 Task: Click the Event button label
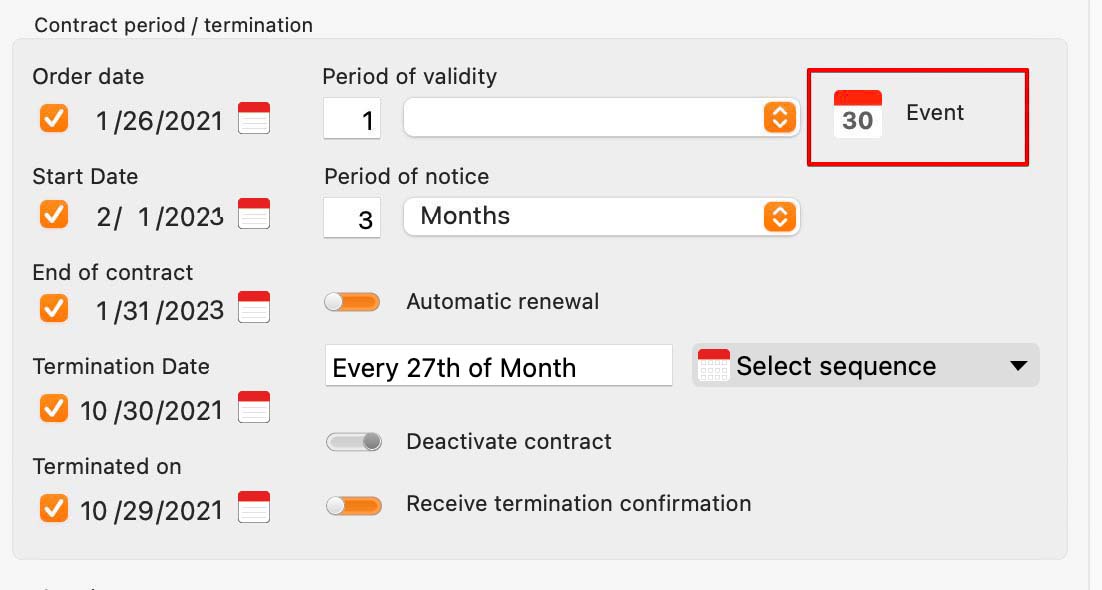935,113
